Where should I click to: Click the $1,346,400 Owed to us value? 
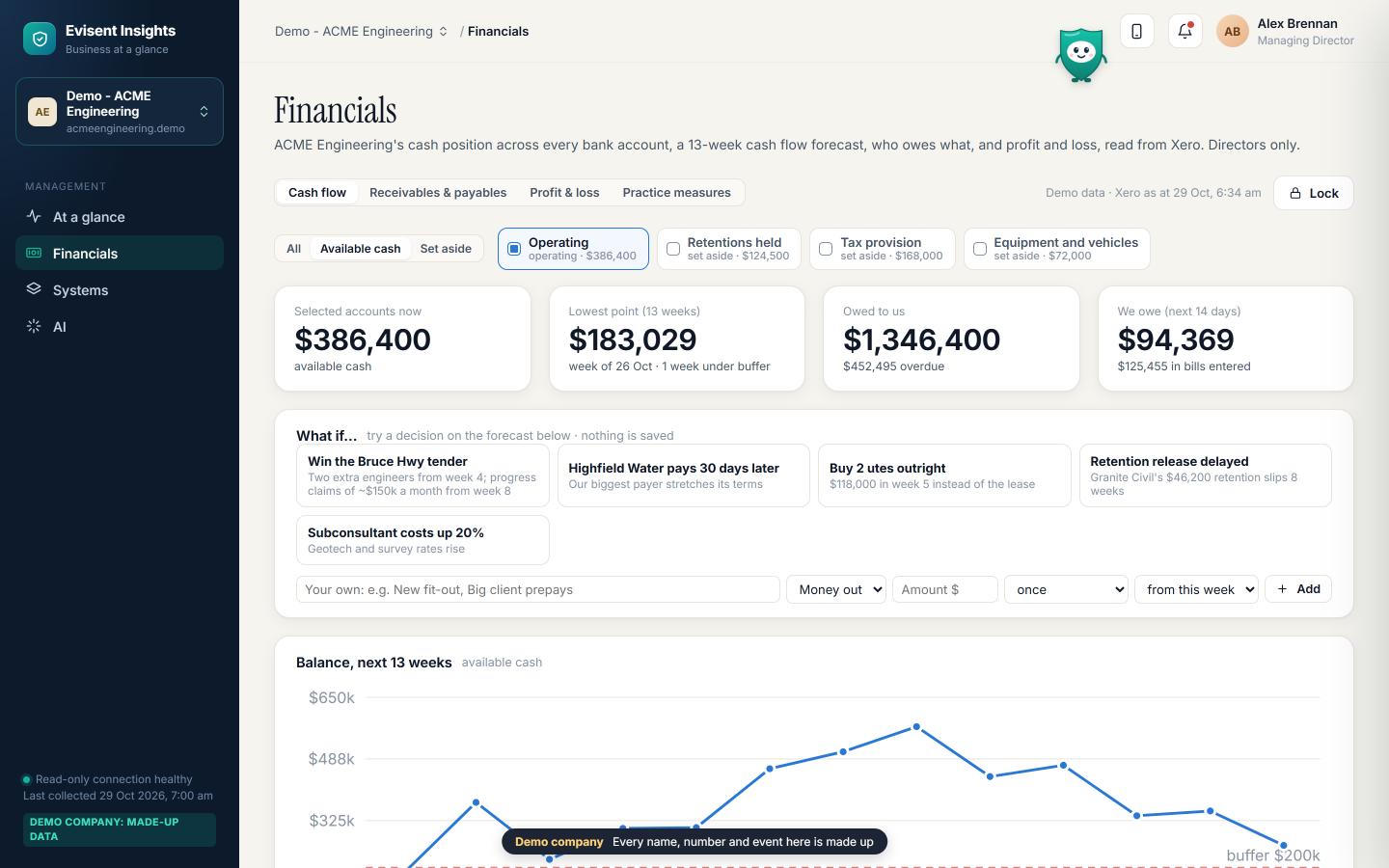point(922,339)
